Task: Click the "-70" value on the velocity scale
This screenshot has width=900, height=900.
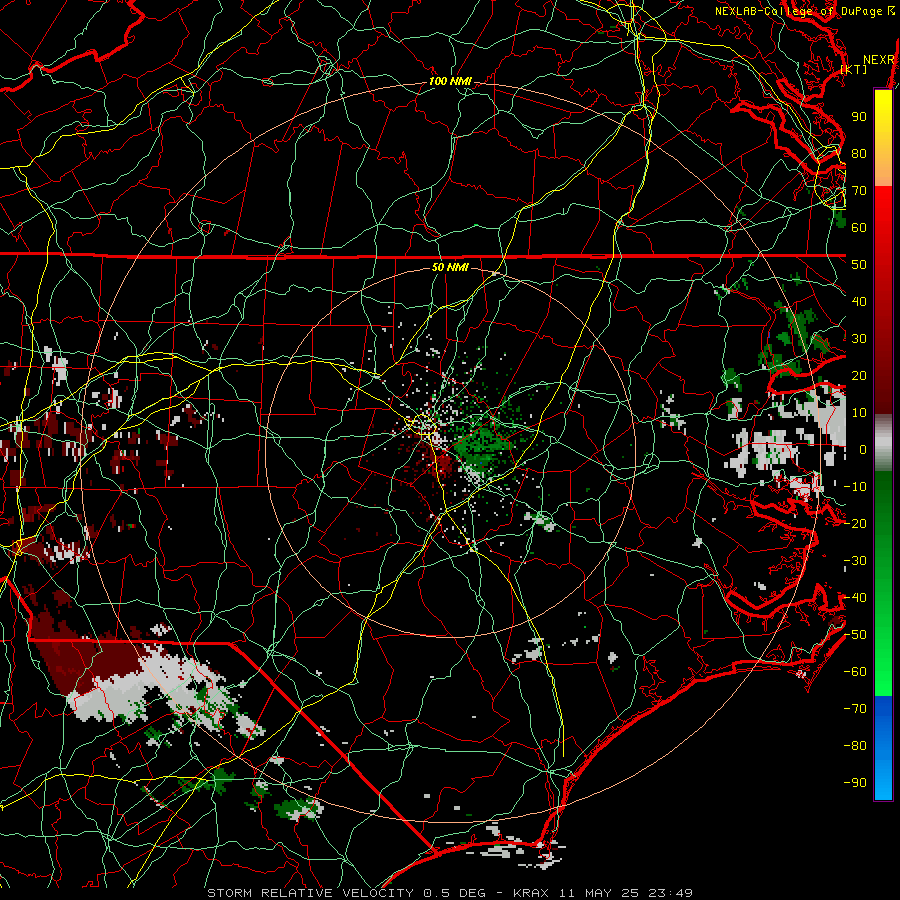Action: (x=855, y=709)
